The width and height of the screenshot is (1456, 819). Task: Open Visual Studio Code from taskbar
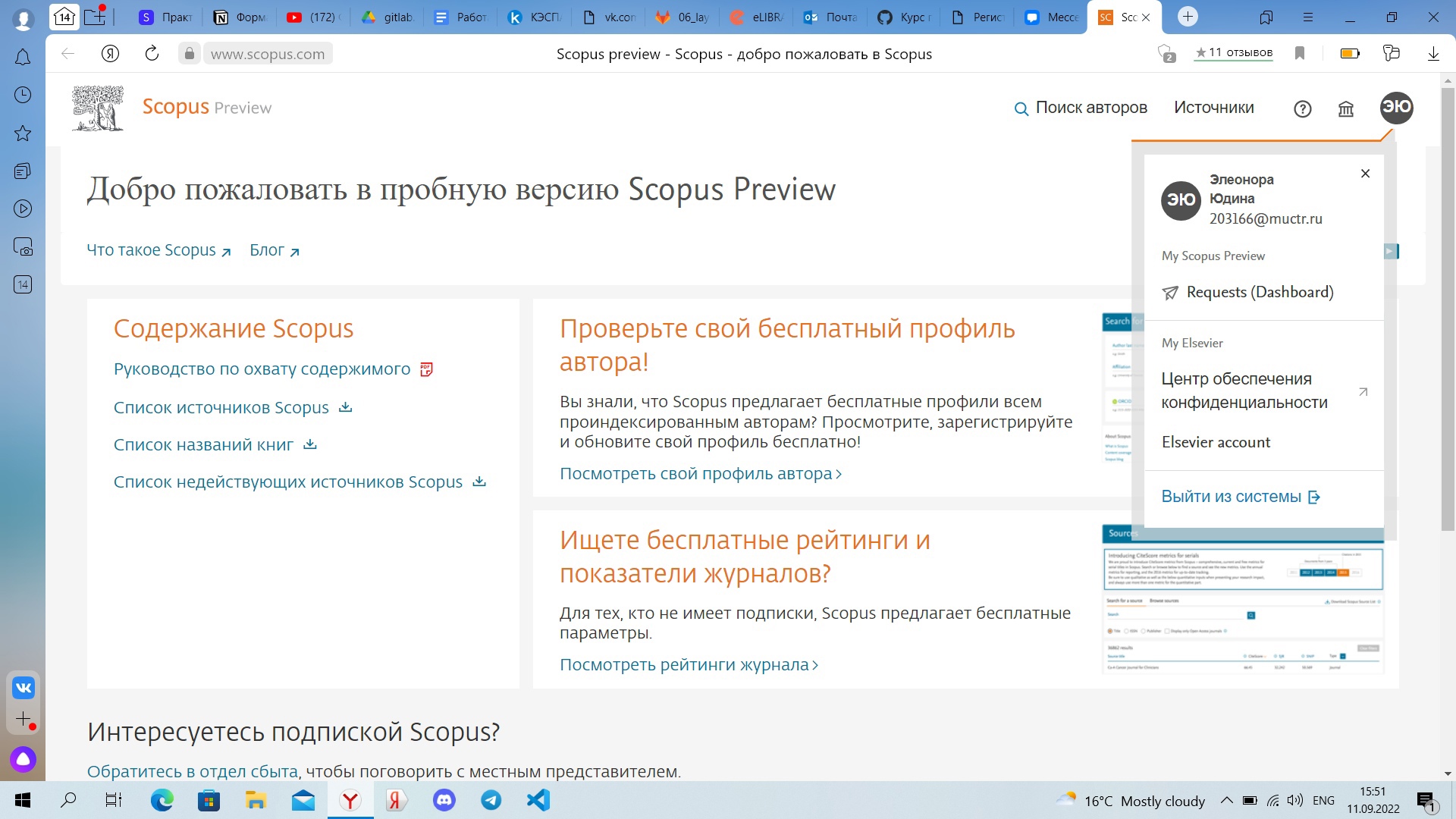pos(538,800)
